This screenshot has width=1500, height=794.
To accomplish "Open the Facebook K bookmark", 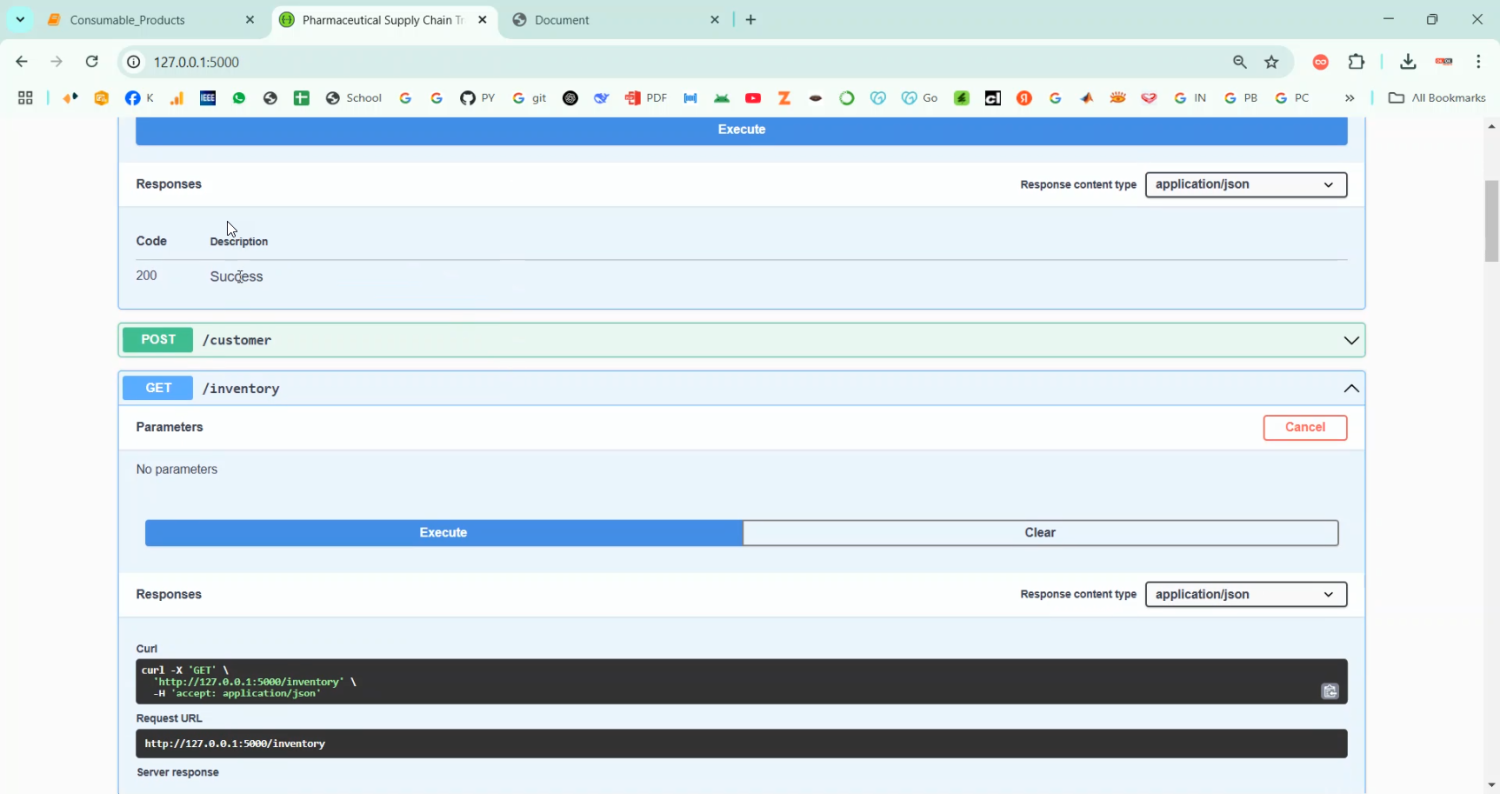I will click(140, 98).
